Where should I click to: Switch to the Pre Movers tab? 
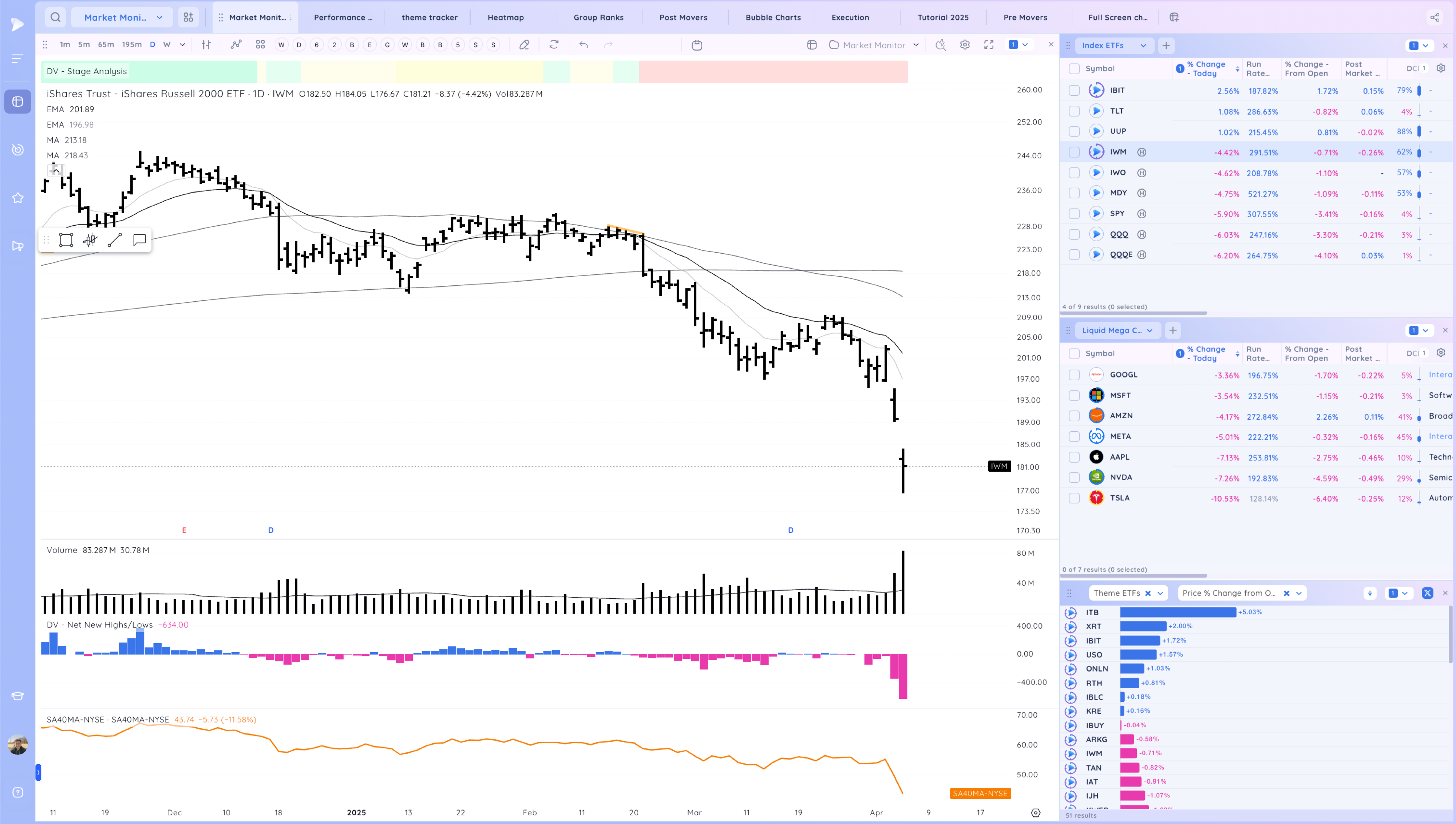point(1025,17)
